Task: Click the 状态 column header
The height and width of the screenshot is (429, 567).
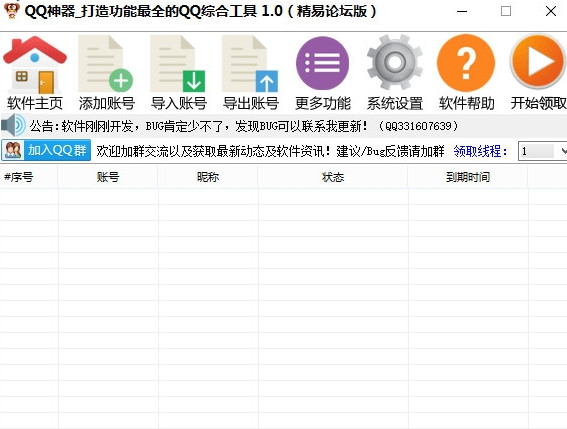Action: click(333, 177)
